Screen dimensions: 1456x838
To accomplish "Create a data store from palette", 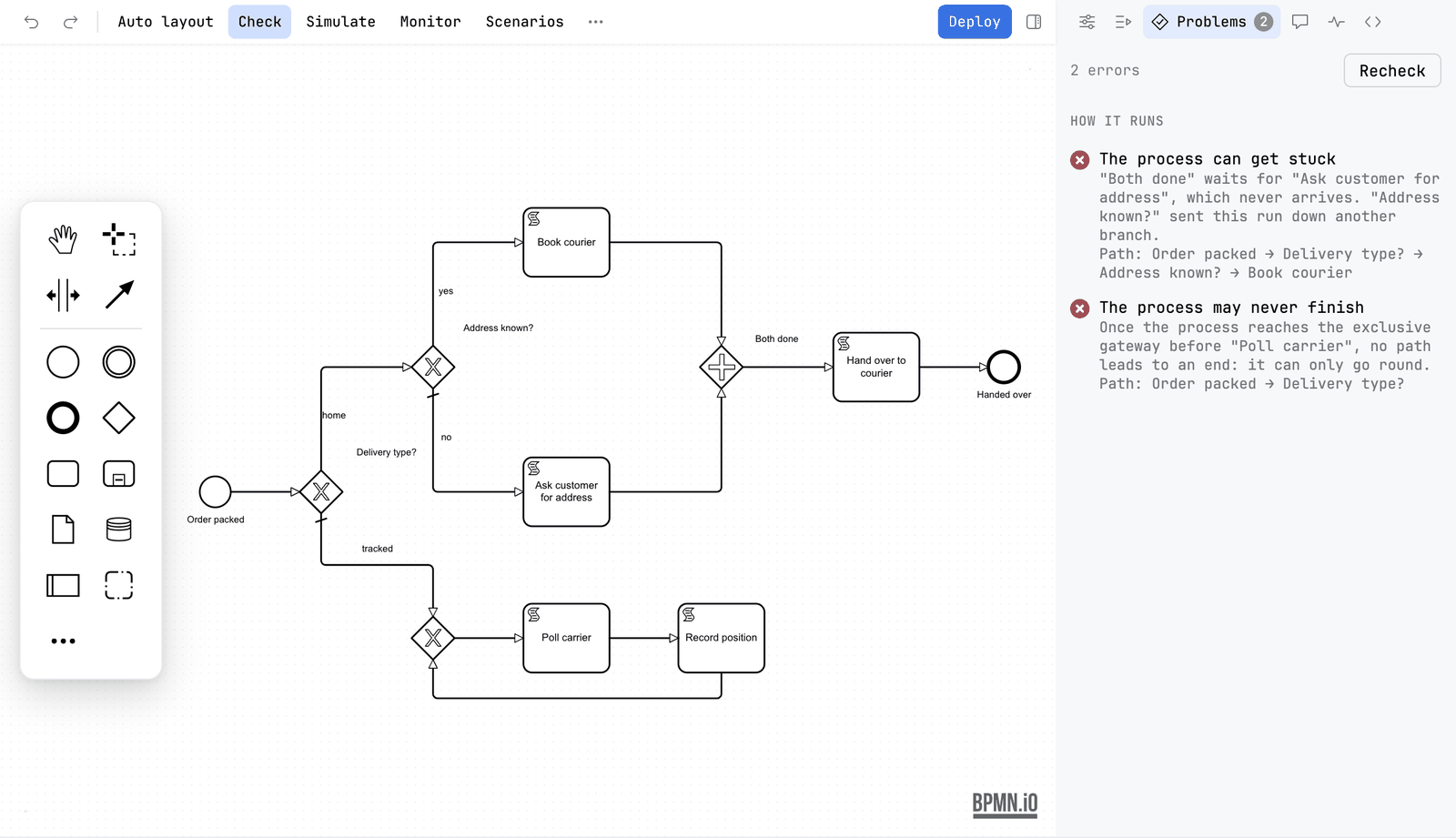I will (x=119, y=530).
